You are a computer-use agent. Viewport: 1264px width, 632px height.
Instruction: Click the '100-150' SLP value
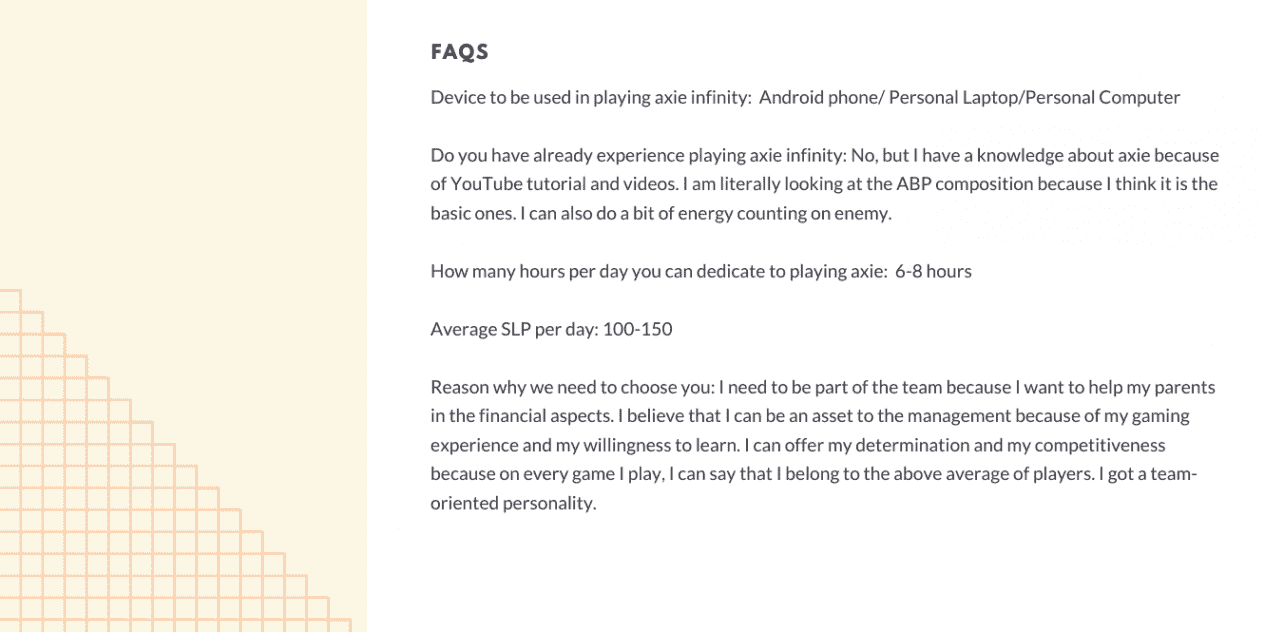[x=638, y=330]
